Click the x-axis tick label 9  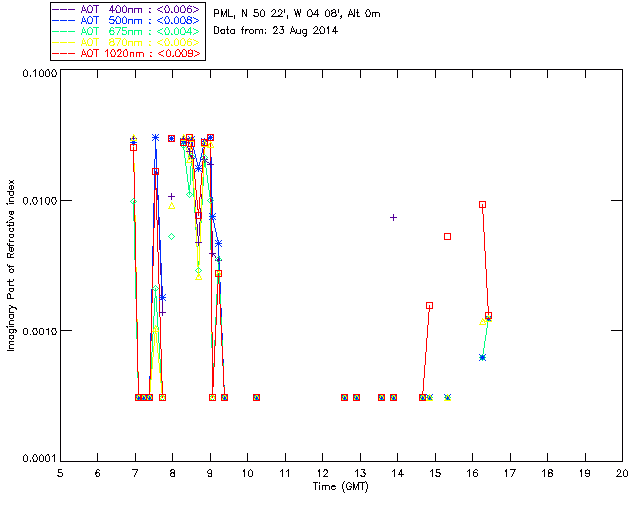point(210,473)
